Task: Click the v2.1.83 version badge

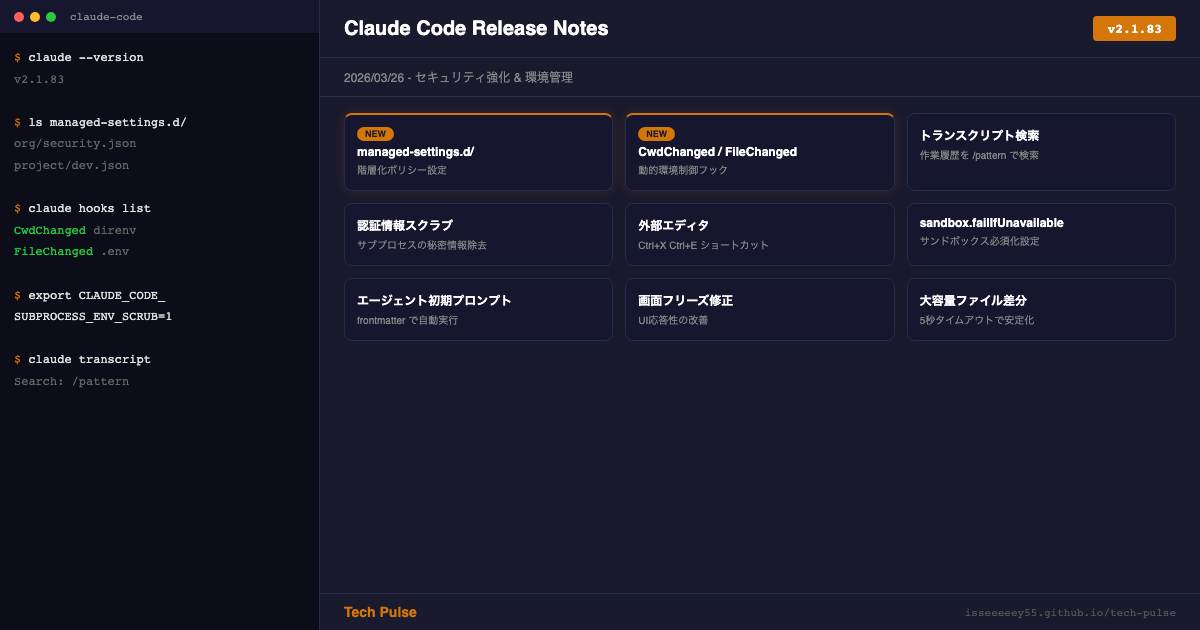Action: [1134, 29]
